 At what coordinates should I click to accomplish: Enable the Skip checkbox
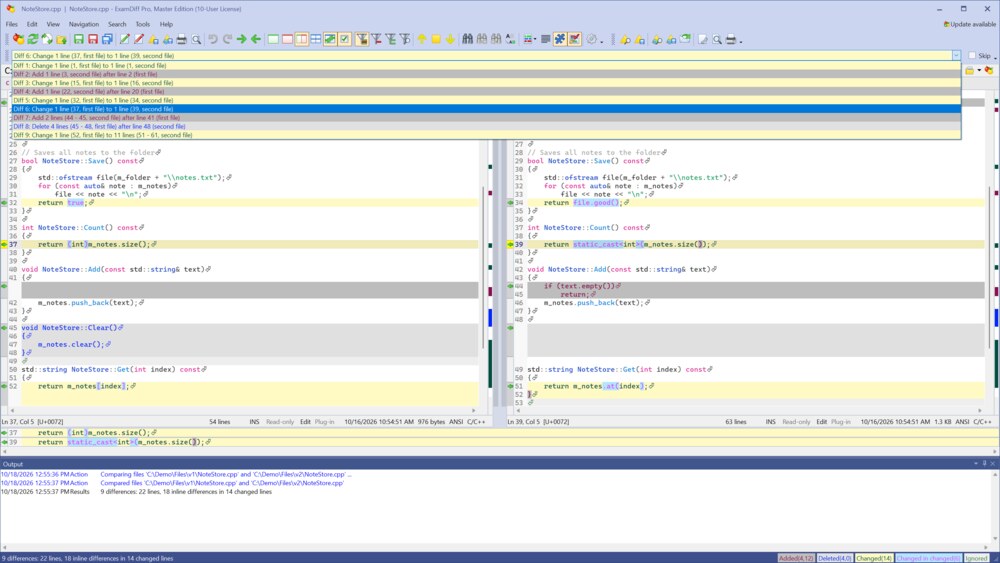(972, 55)
